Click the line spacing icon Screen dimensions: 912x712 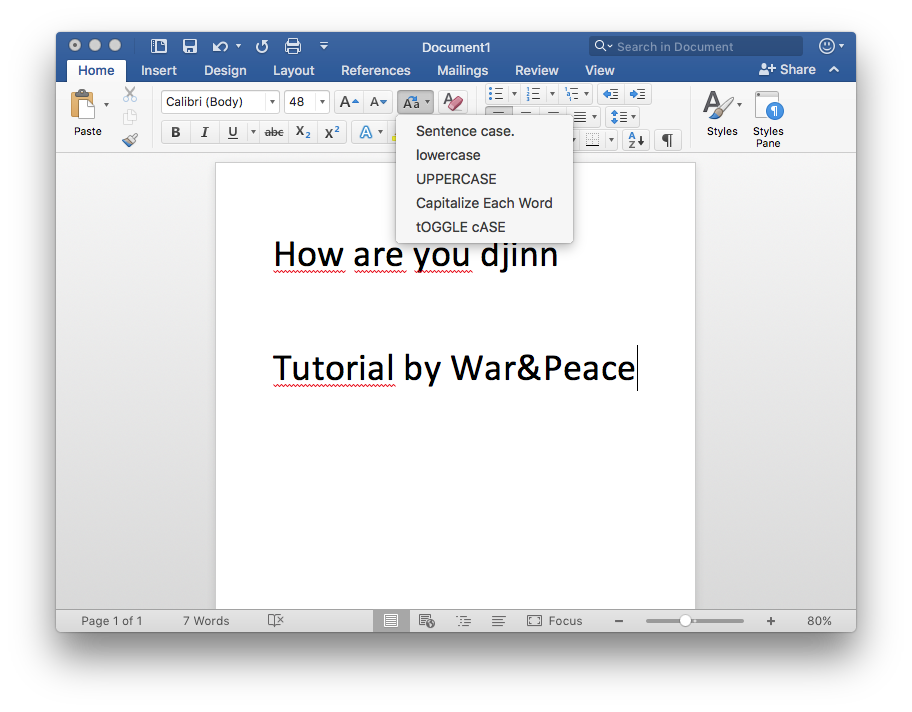(x=619, y=118)
